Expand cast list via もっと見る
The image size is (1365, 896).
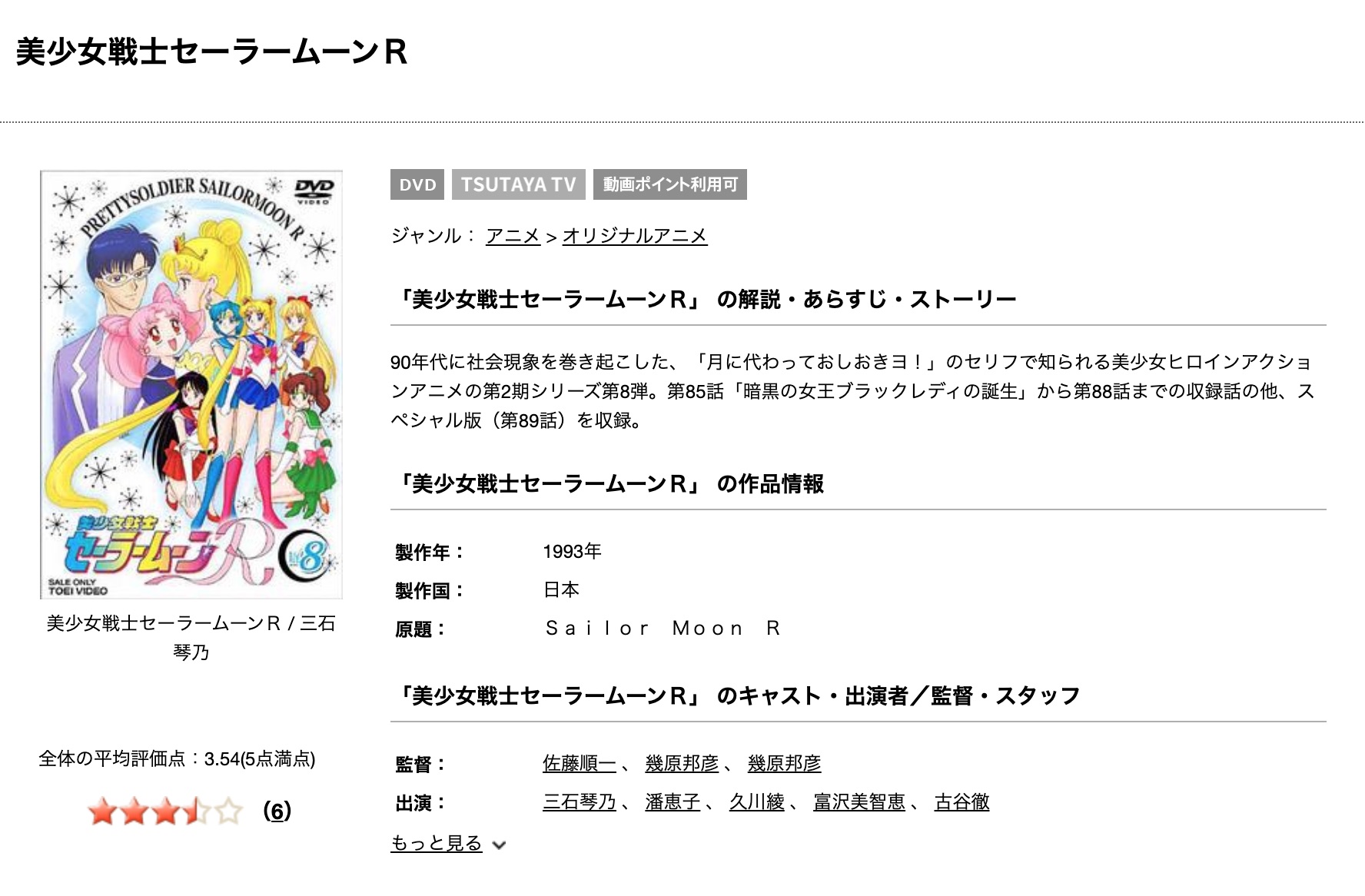tap(437, 843)
